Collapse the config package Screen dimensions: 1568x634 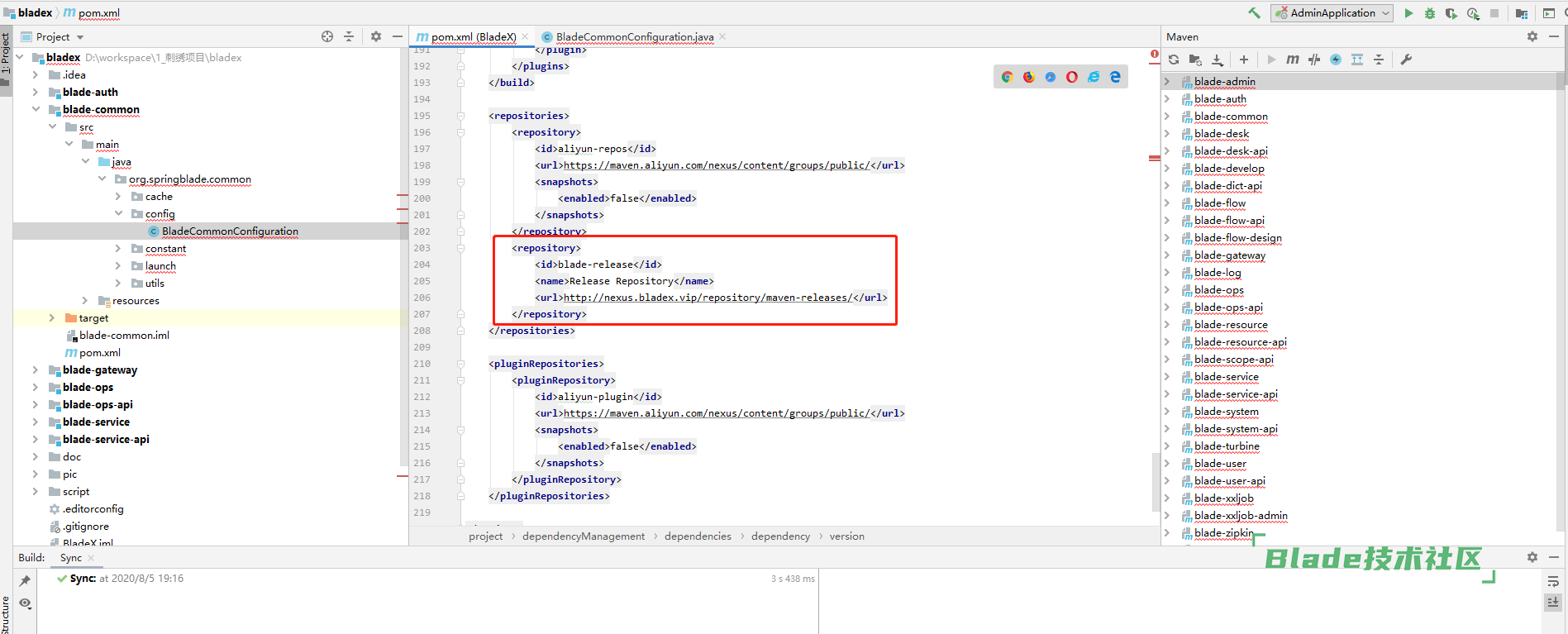coord(118,213)
